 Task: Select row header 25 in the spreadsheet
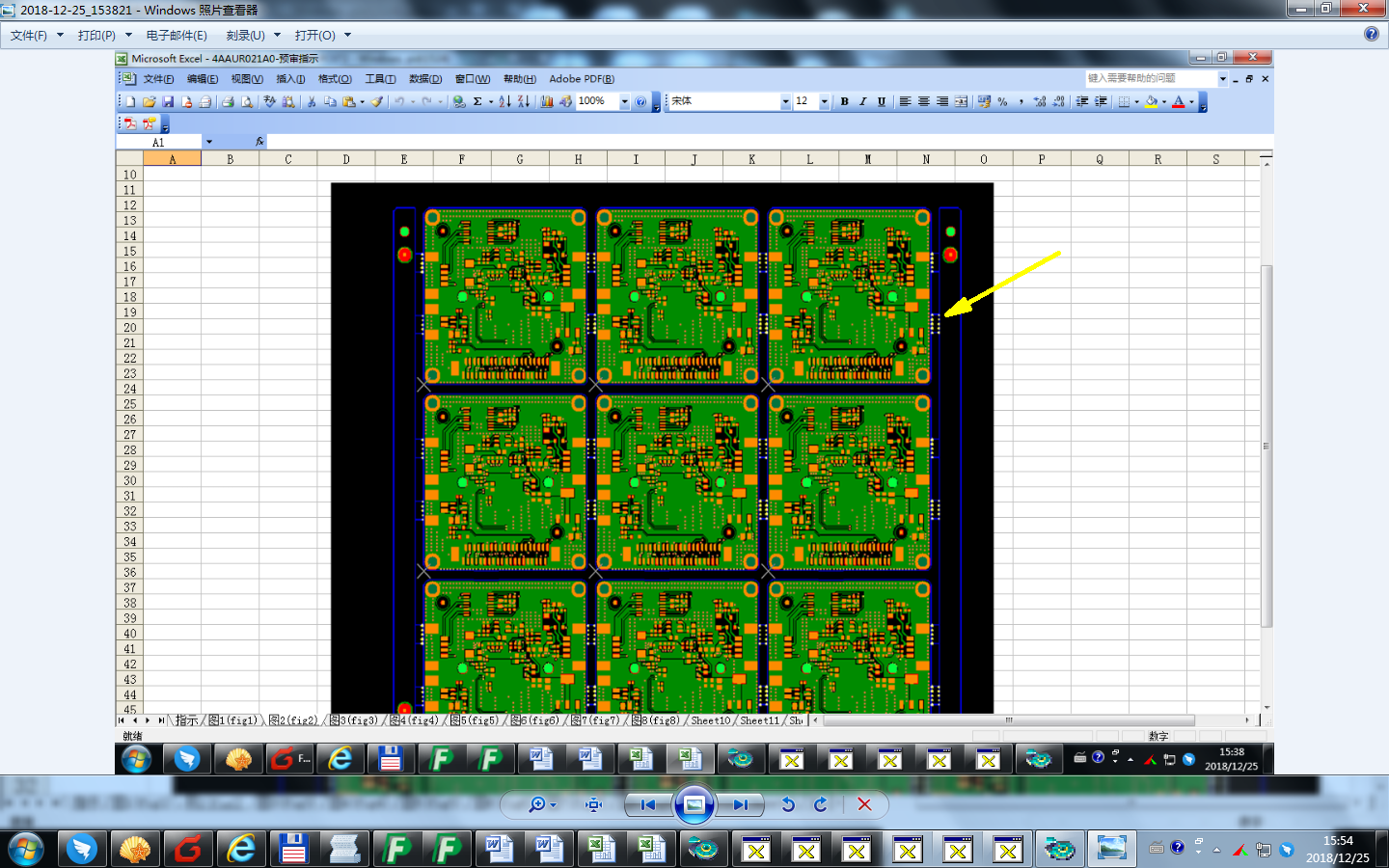point(130,404)
